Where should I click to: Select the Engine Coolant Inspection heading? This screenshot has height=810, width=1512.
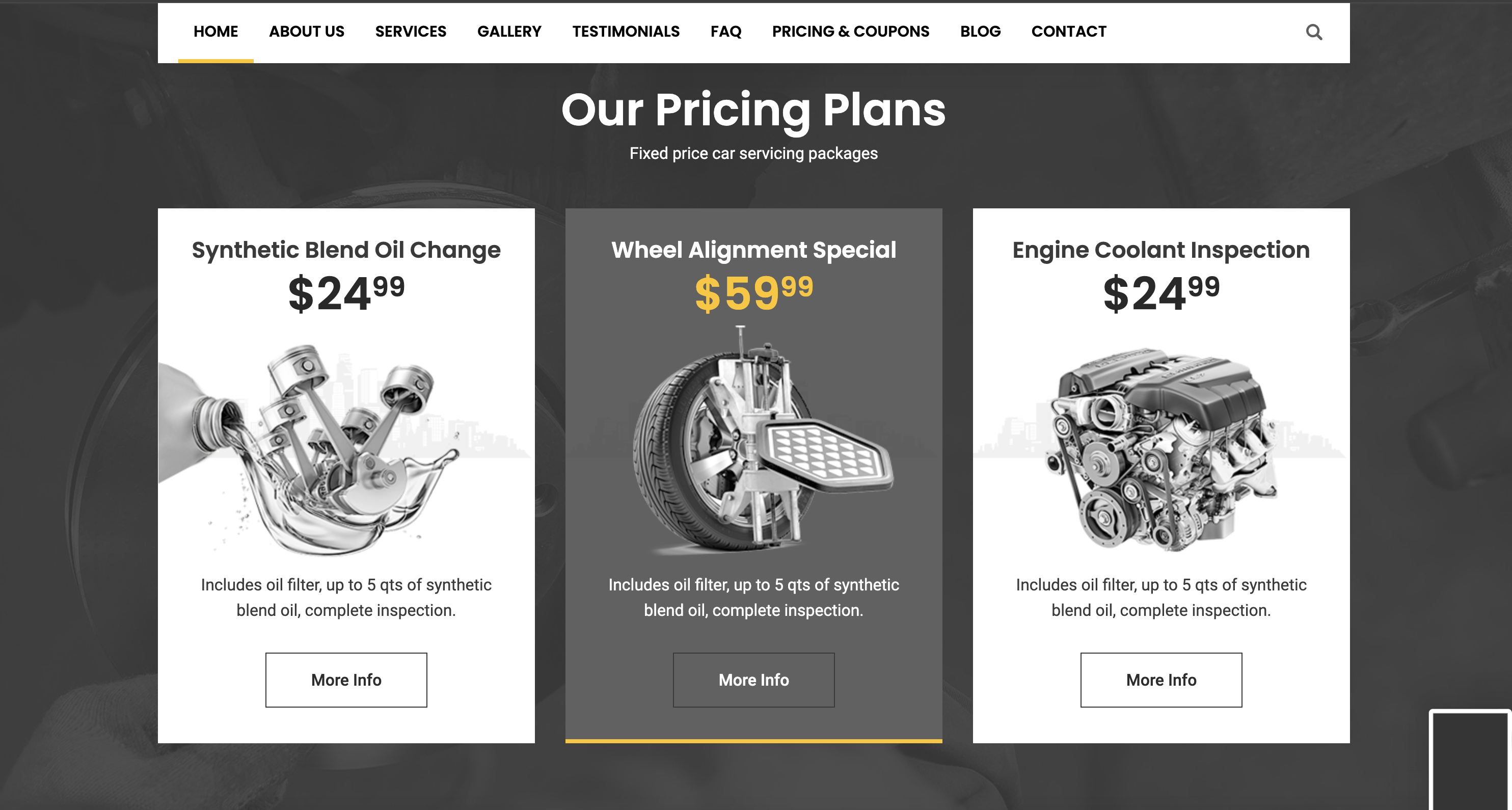pyautogui.click(x=1161, y=250)
